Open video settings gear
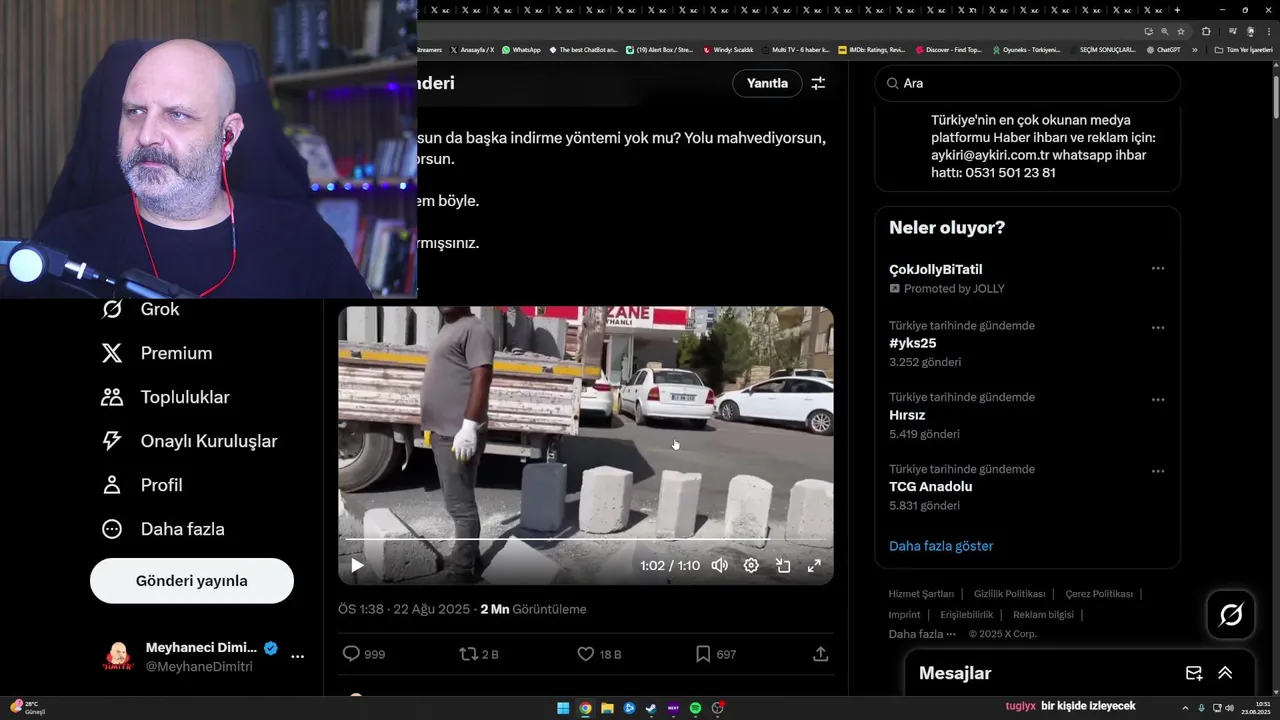1280x720 pixels. [751, 566]
